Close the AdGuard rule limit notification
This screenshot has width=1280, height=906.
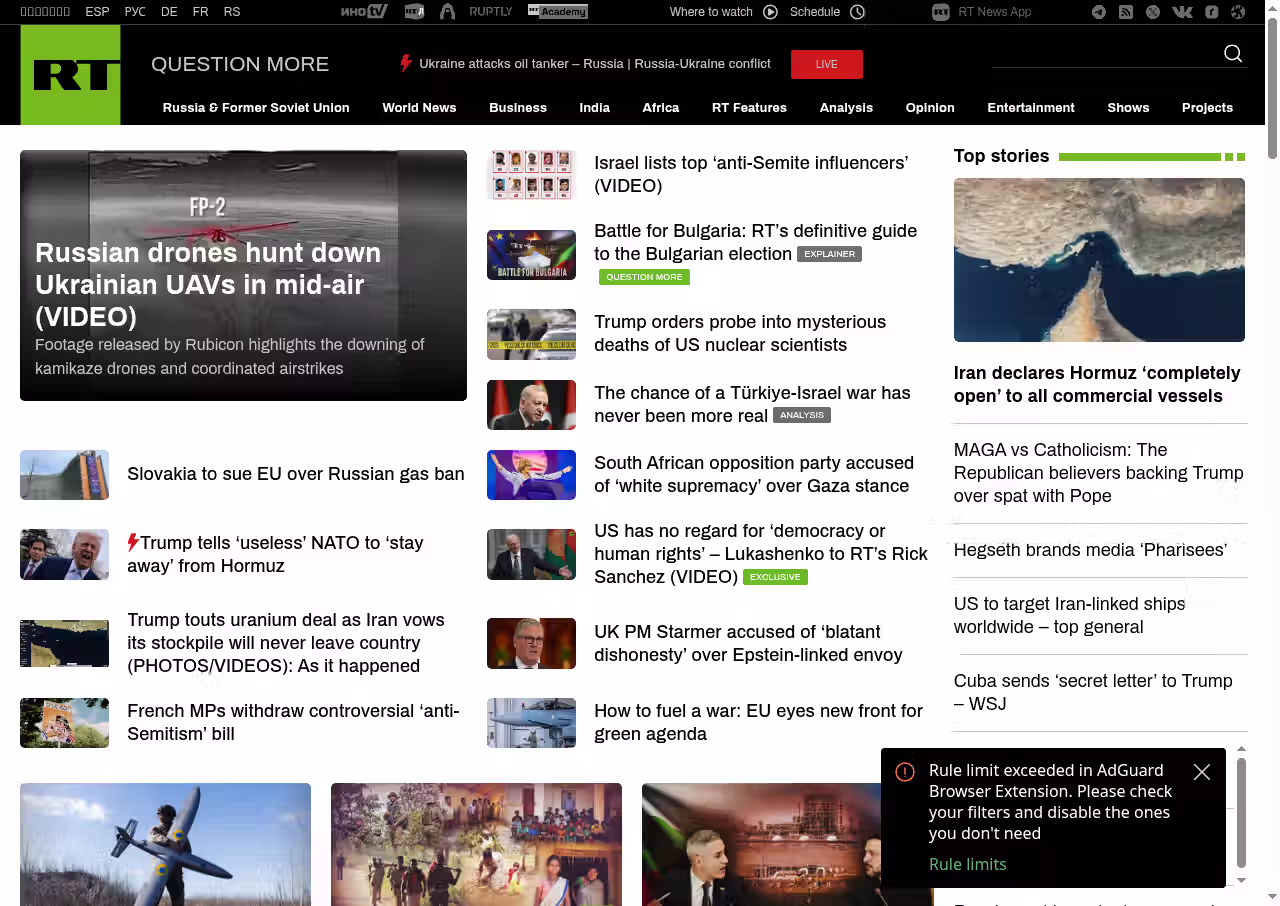tap(1202, 772)
